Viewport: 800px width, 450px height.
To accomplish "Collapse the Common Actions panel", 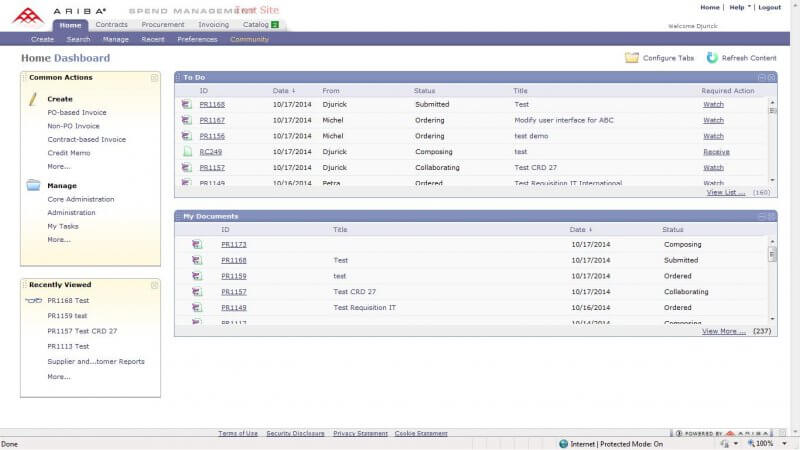I will 154,78.
